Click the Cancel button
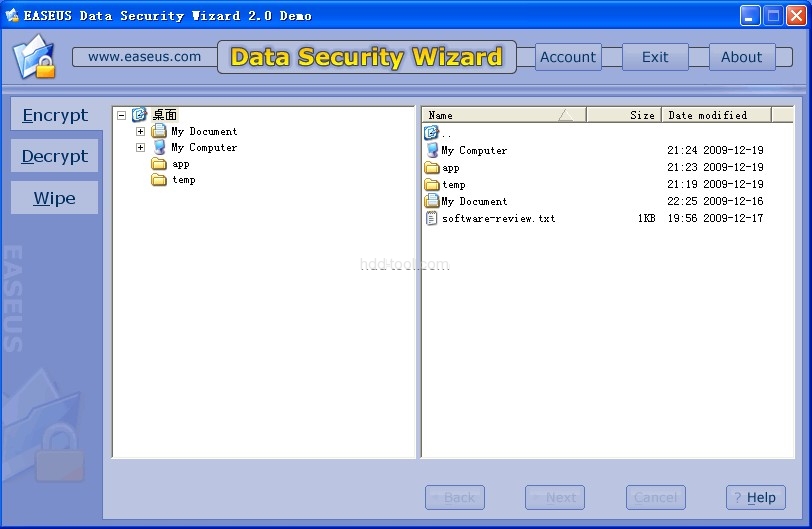Viewport: 812px width, 529px height. 656,497
